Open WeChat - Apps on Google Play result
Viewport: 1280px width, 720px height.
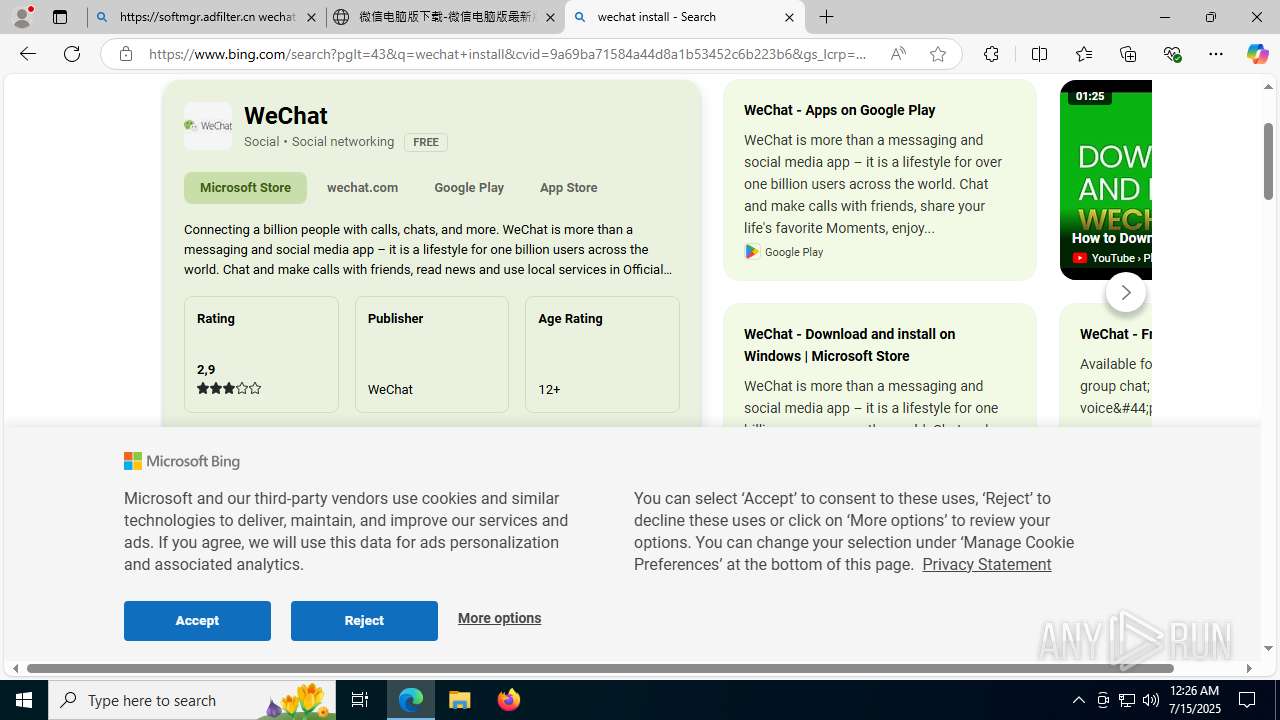(839, 110)
